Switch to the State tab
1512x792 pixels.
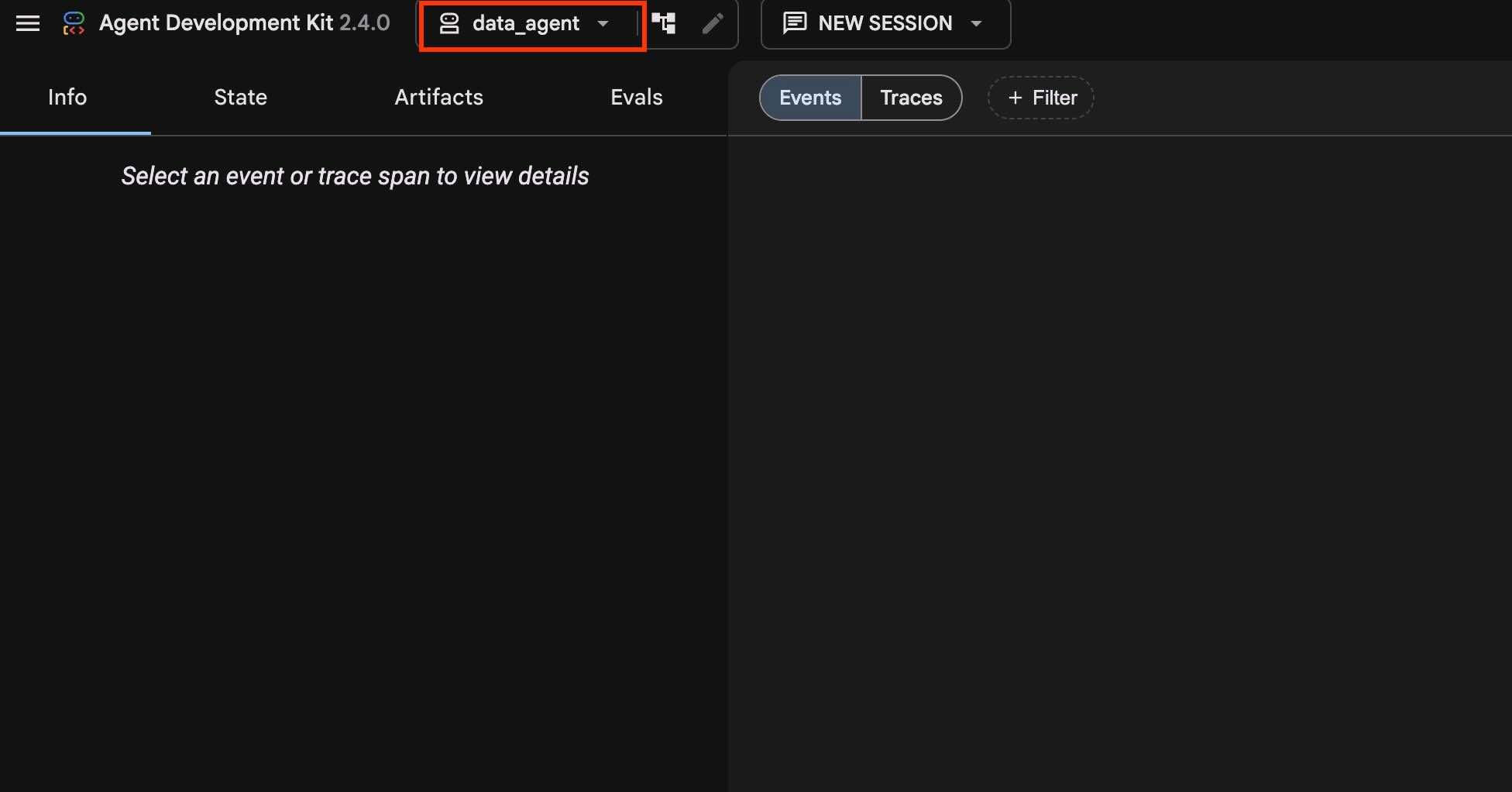(240, 98)
